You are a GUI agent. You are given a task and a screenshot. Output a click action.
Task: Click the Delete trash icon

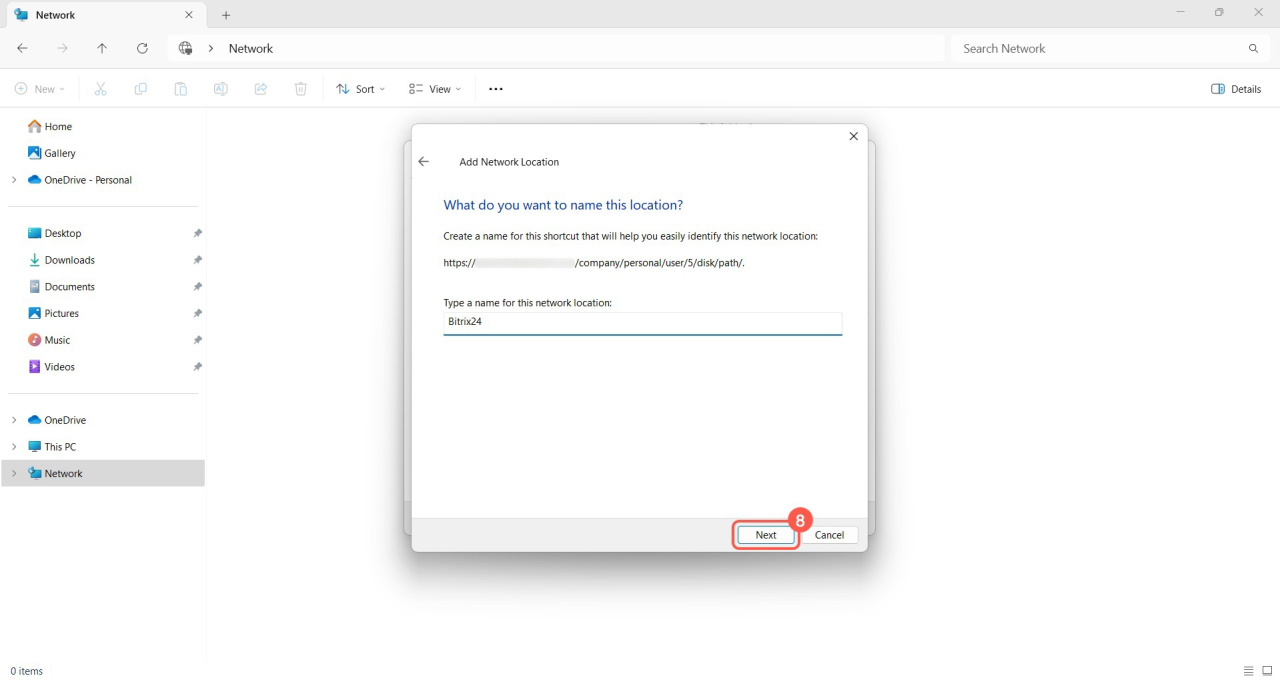tap(300, 89)
